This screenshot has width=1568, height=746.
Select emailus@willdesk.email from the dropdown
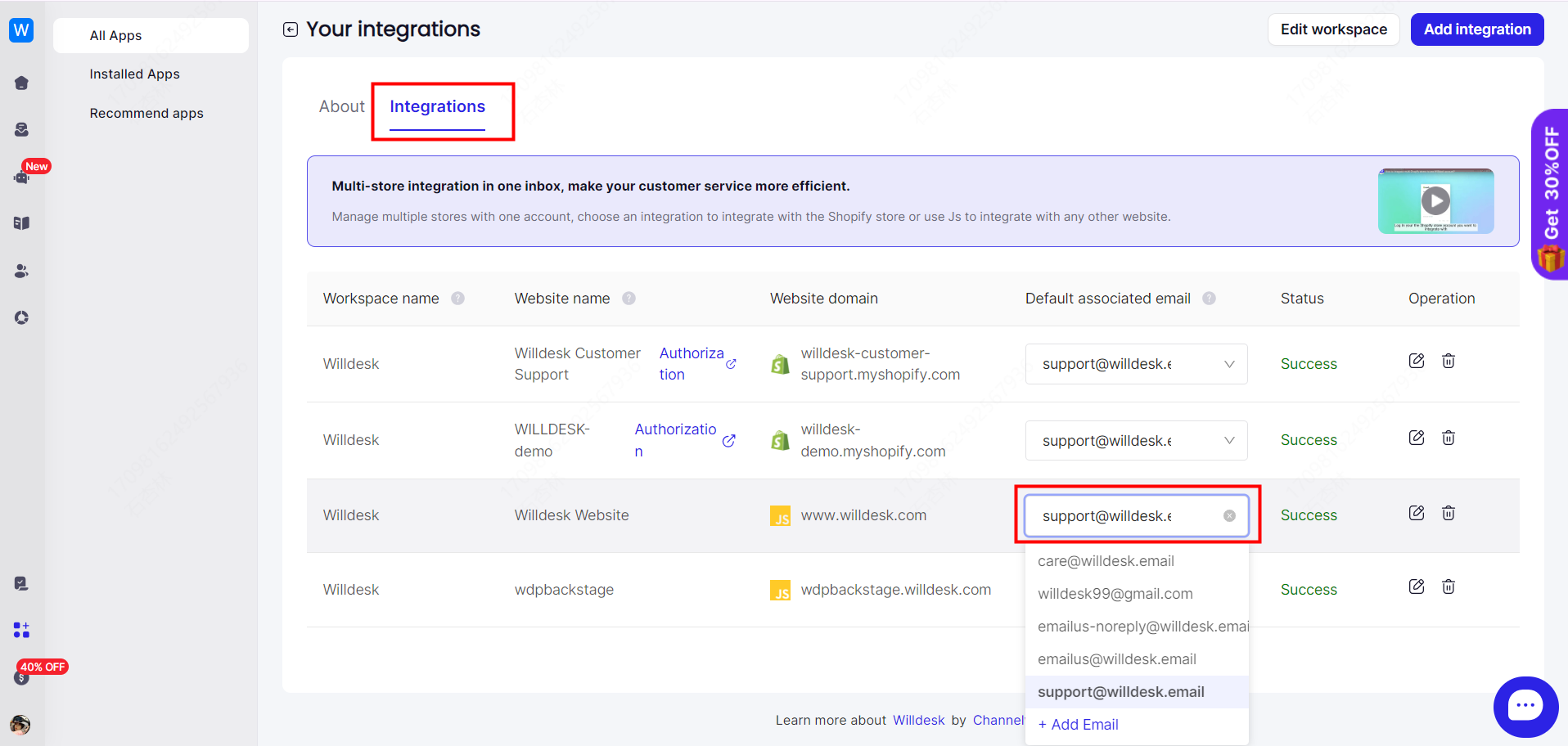coord(1137,659)
